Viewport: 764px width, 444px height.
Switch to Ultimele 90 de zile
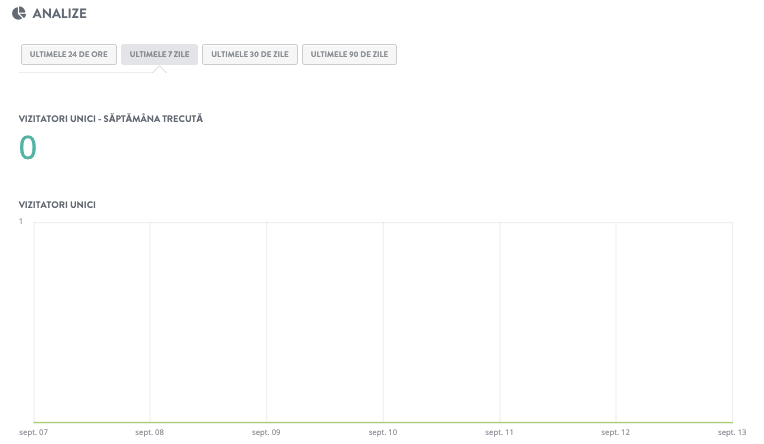[349, 54]
